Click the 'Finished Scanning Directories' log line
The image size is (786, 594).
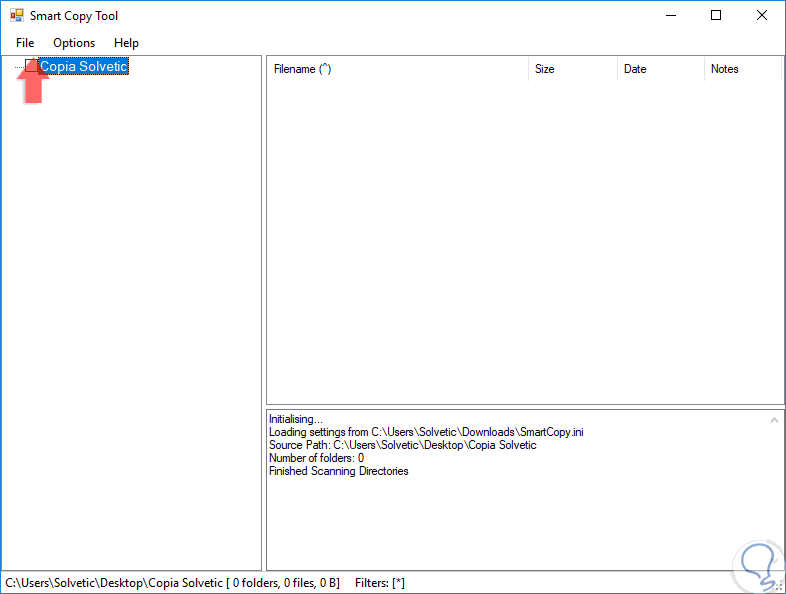(x=339, y=471)
